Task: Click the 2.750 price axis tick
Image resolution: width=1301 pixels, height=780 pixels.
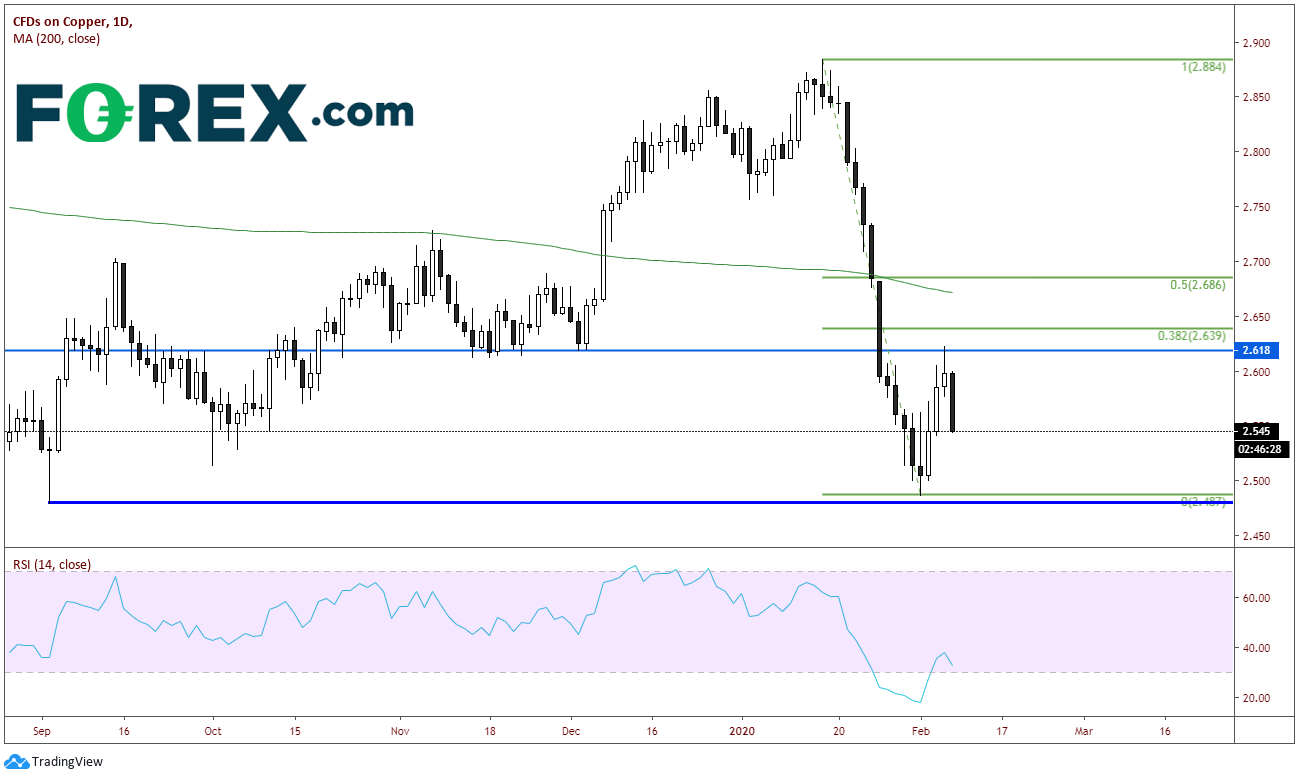Action: (x=1256, y=207)
